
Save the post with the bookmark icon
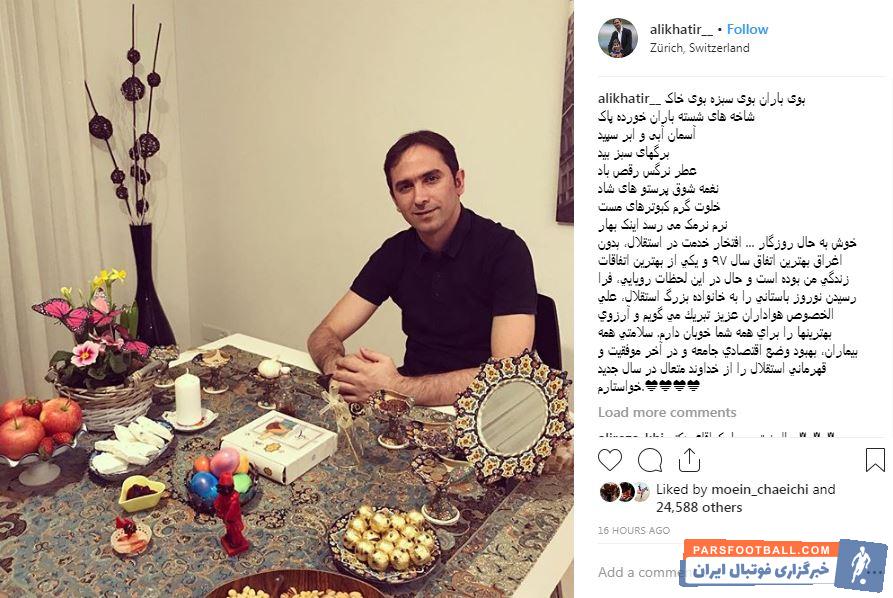click(875, 460)
